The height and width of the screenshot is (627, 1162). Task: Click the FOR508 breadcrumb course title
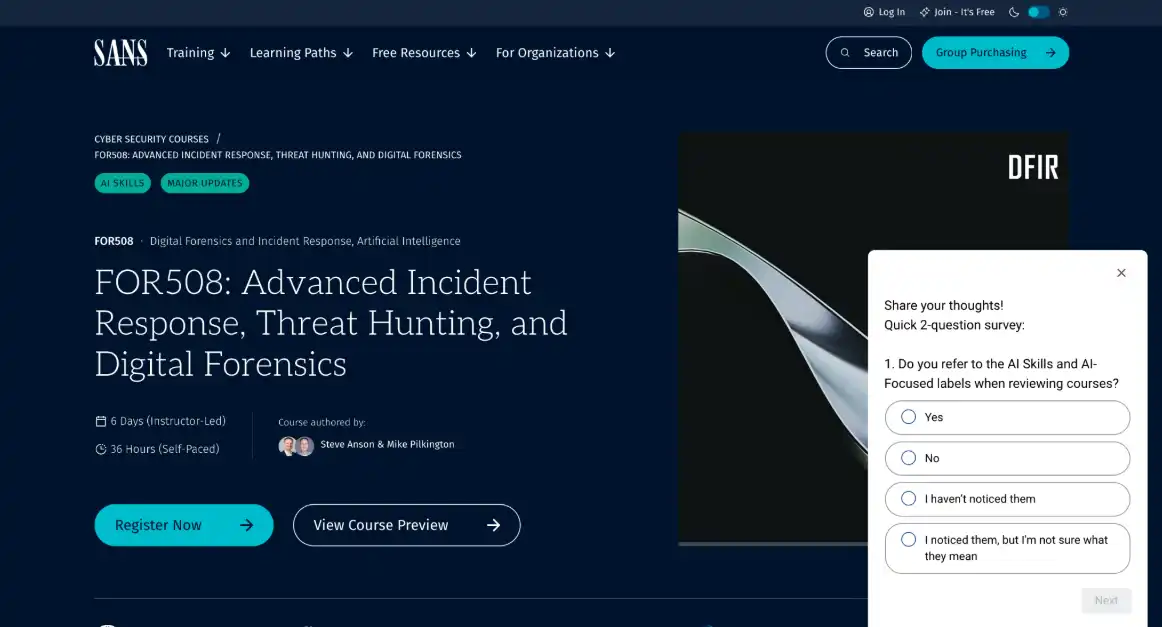coord(278,155)
